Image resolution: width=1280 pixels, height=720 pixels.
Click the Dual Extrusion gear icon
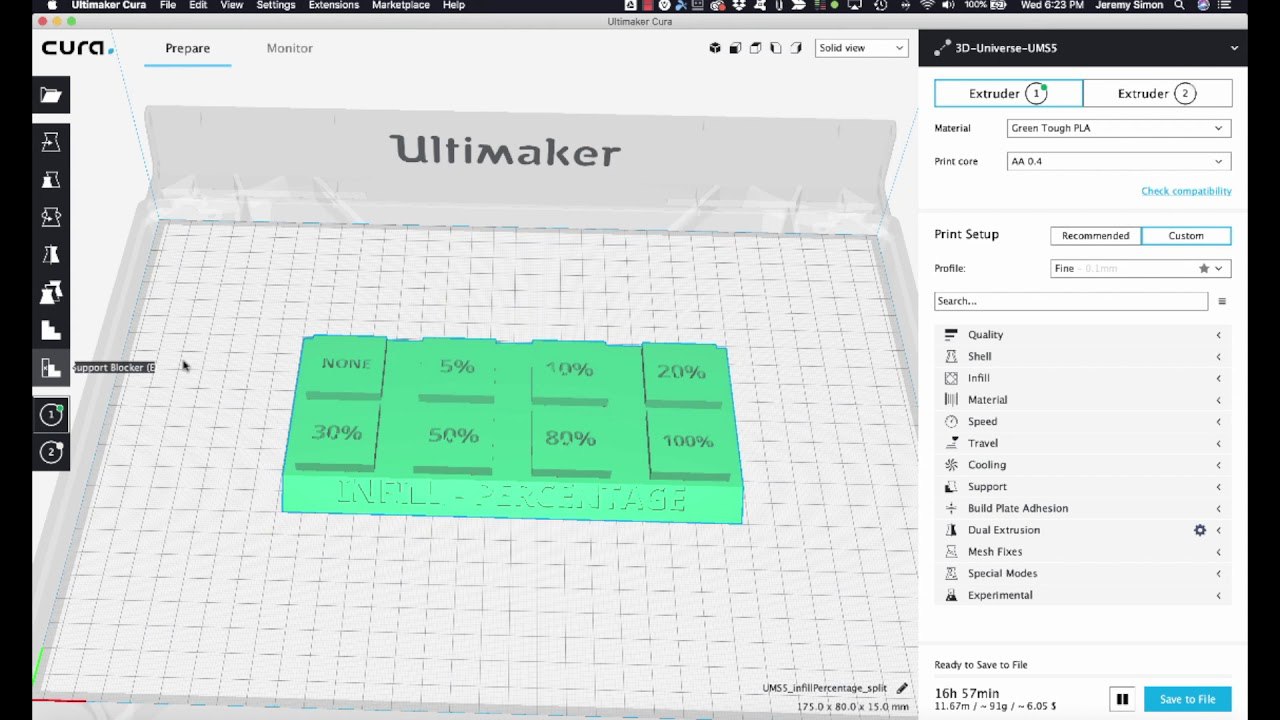tap(1200, 530)
